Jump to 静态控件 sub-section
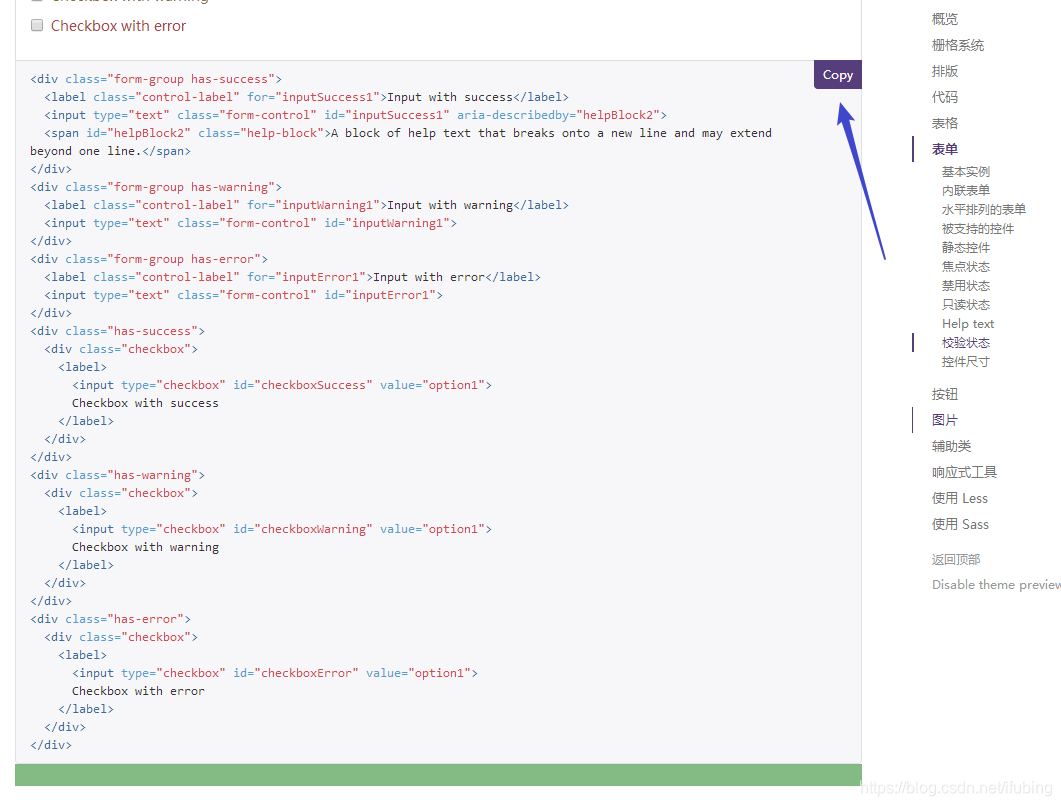This screenshot has height=806, width=1061. (966, 248)
